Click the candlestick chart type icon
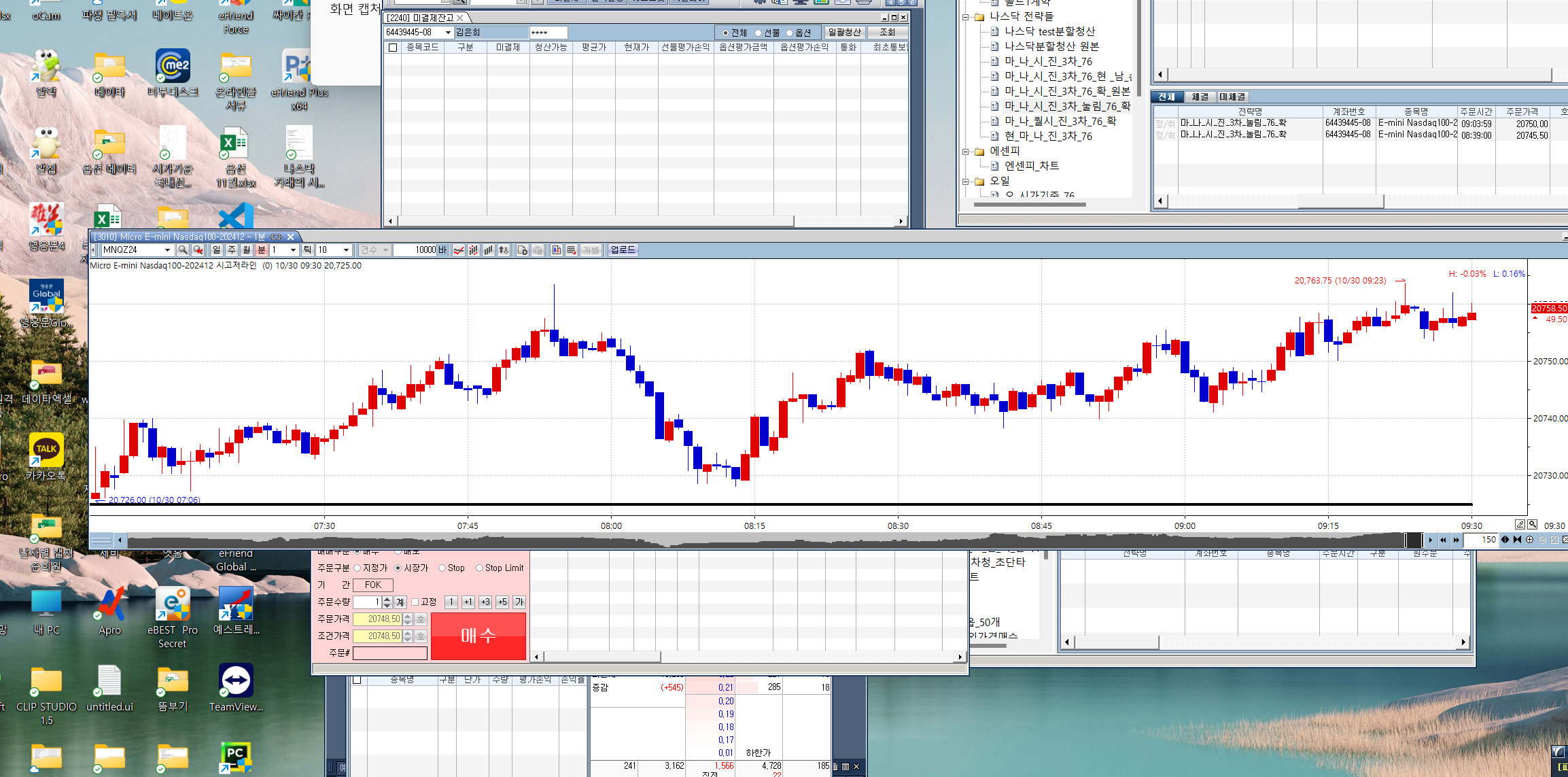 coord(474,250)
